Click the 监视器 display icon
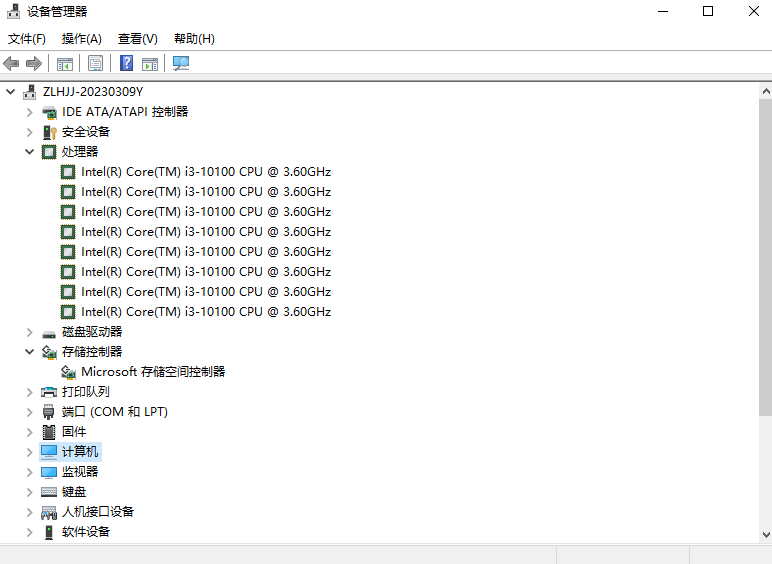Image resolution: width=772 pixels, height=564 pixels. point(49,472)
